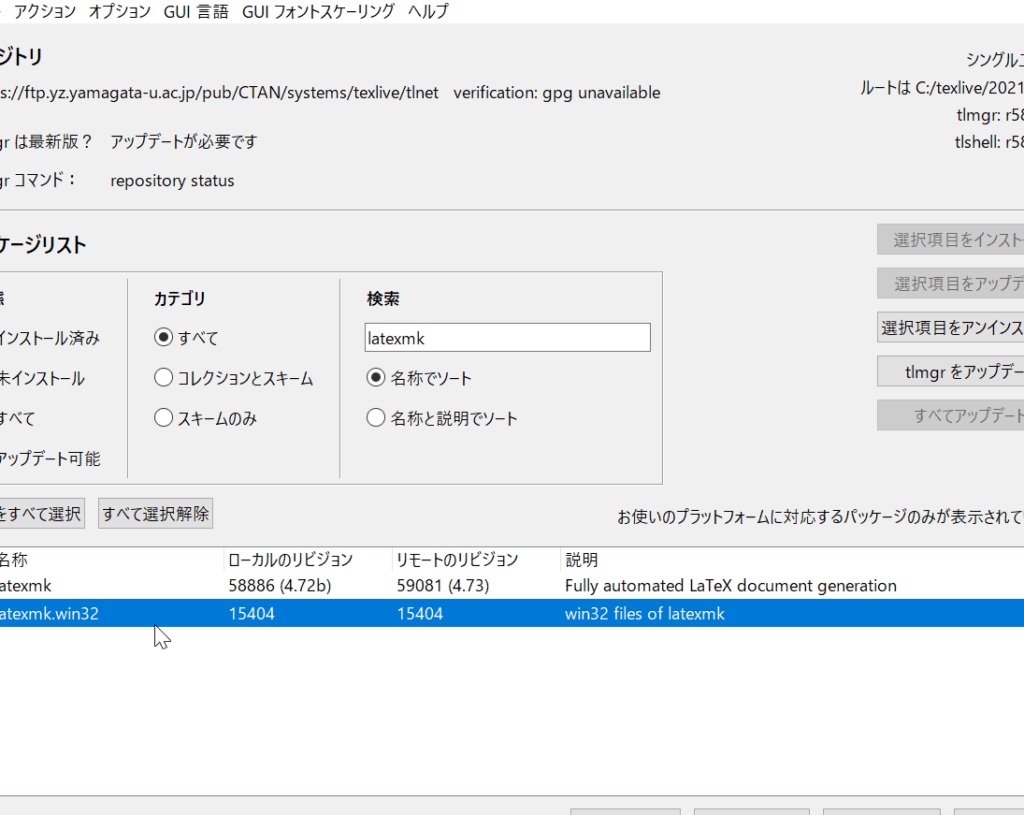Open the GUI 言語 menu
This screenshot has width=1024, height=815.
coord(196,12)
